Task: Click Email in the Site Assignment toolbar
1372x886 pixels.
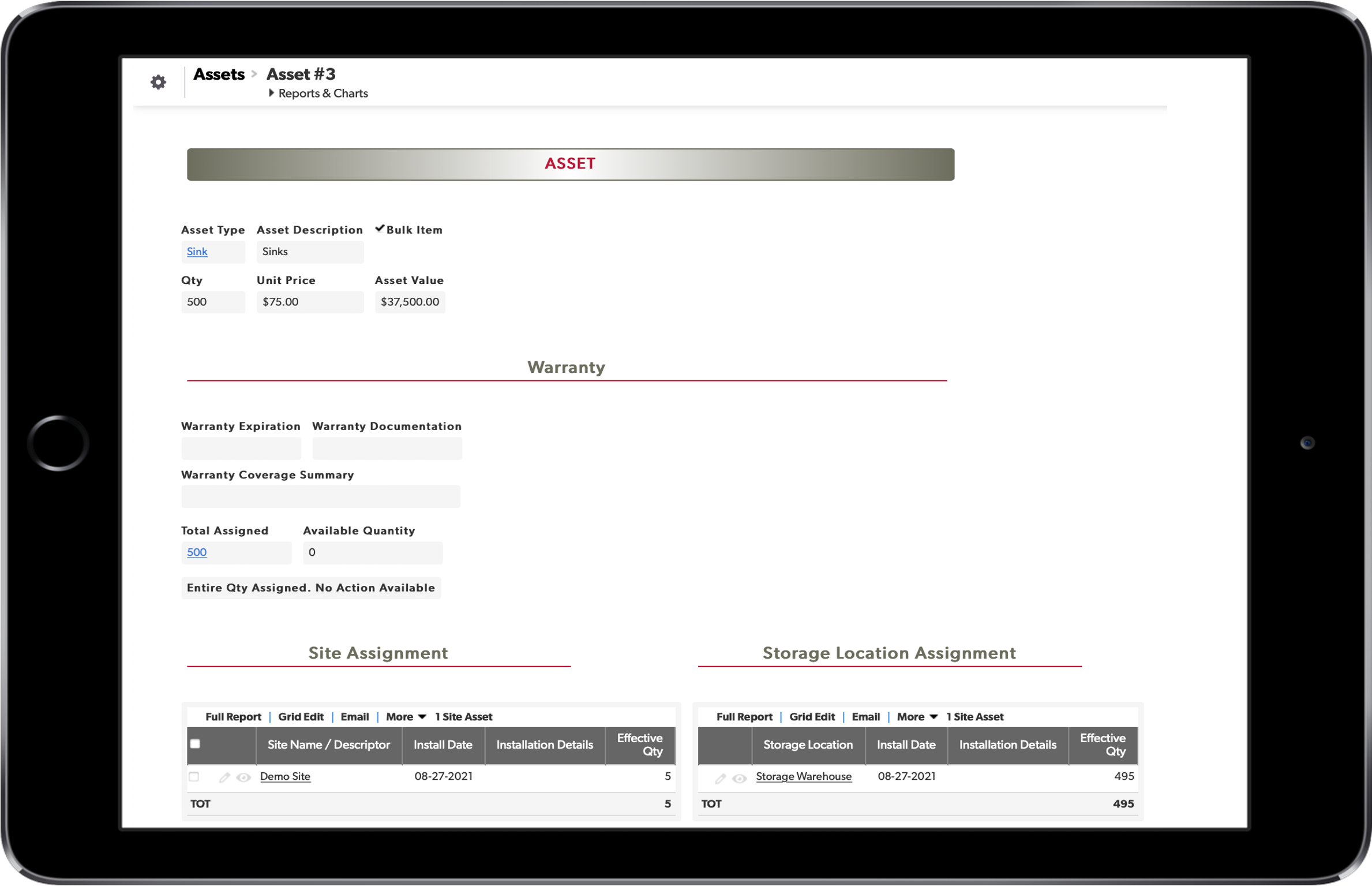Action: pos(355,717)
